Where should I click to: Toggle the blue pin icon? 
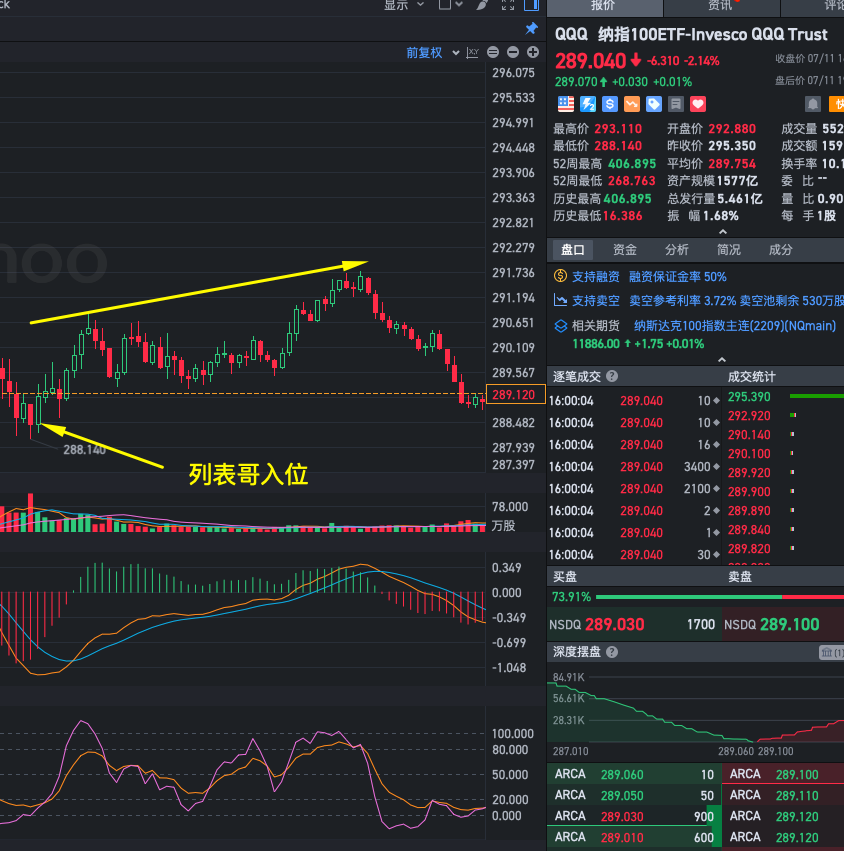(x=531, y=28)
